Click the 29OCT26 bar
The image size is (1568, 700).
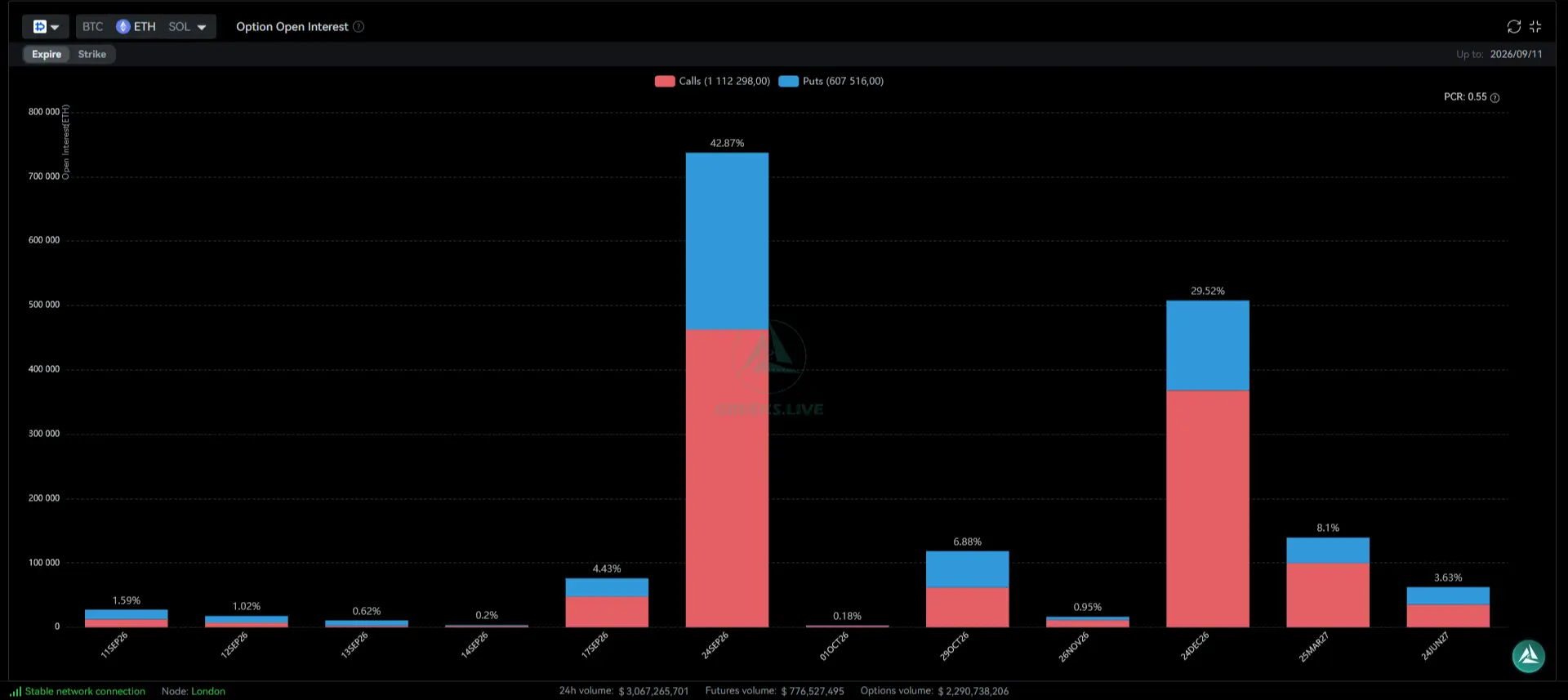click(x=967, y=589)
